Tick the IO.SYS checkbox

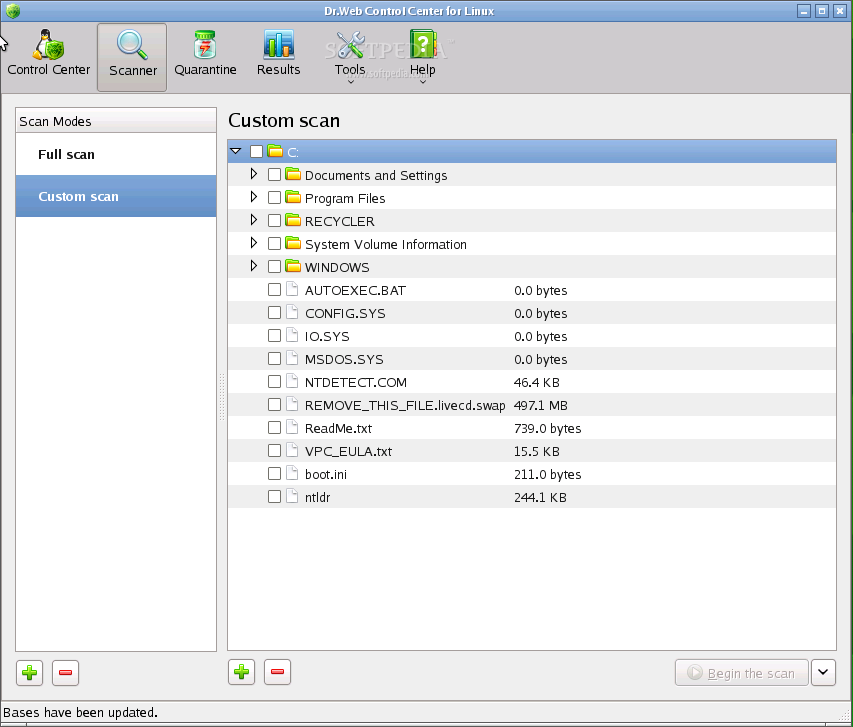[274, 335]
